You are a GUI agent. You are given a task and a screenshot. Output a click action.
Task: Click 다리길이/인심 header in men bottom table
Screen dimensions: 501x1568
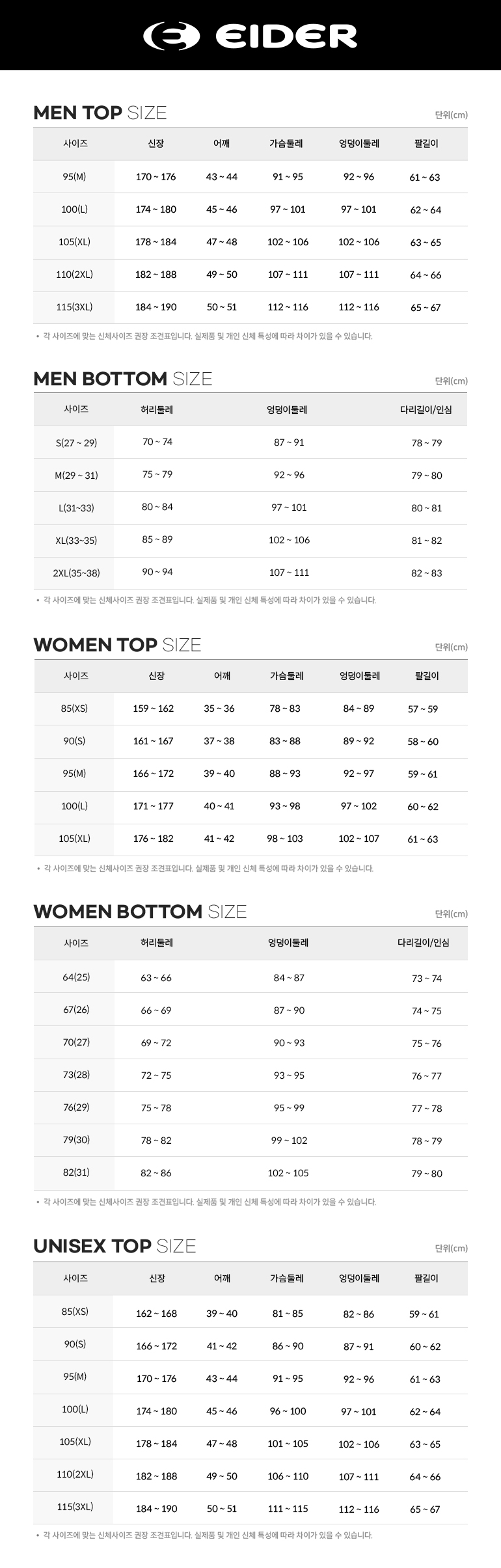tap(426, 410)
